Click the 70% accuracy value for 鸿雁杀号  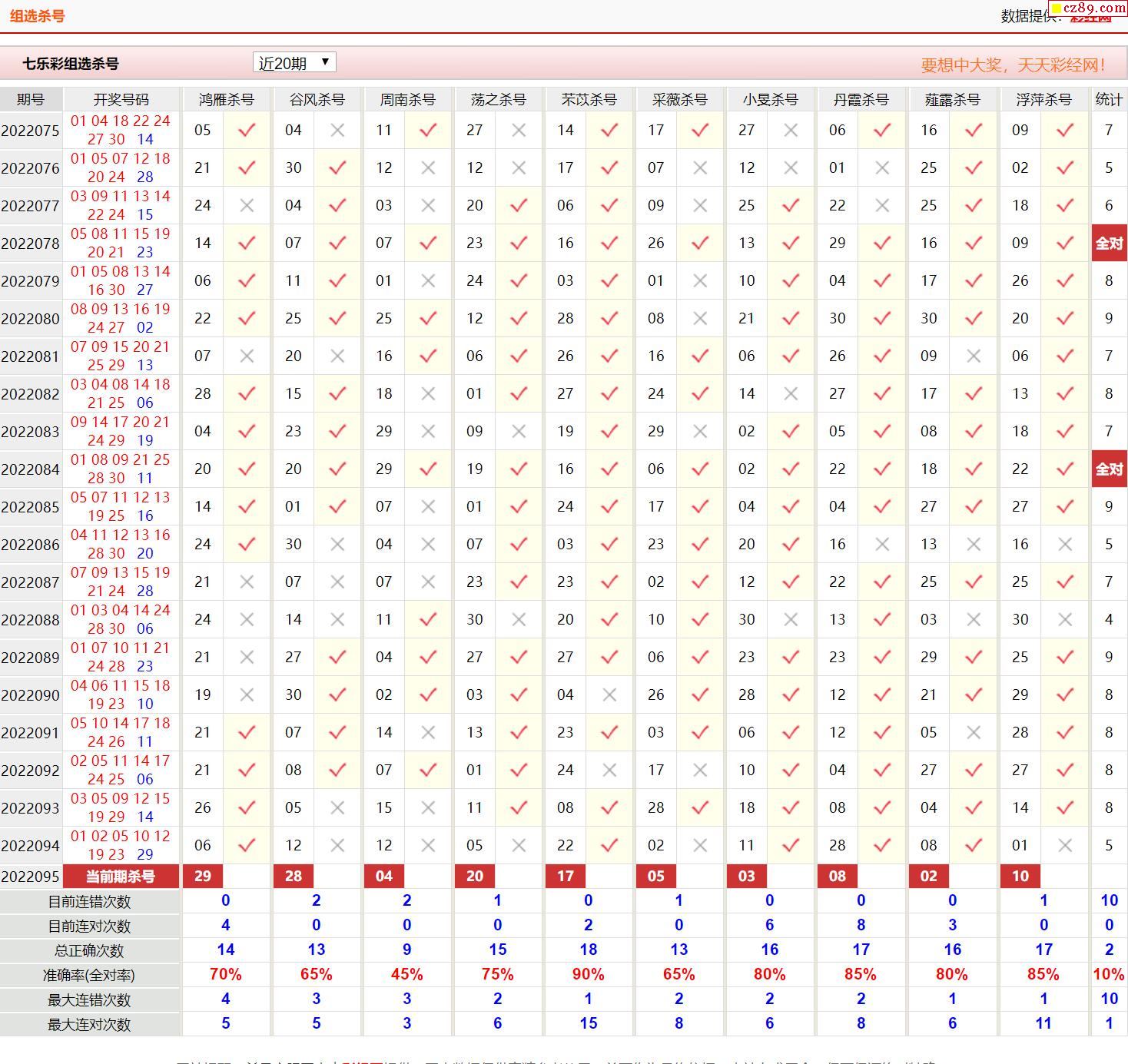pos(226,975)
